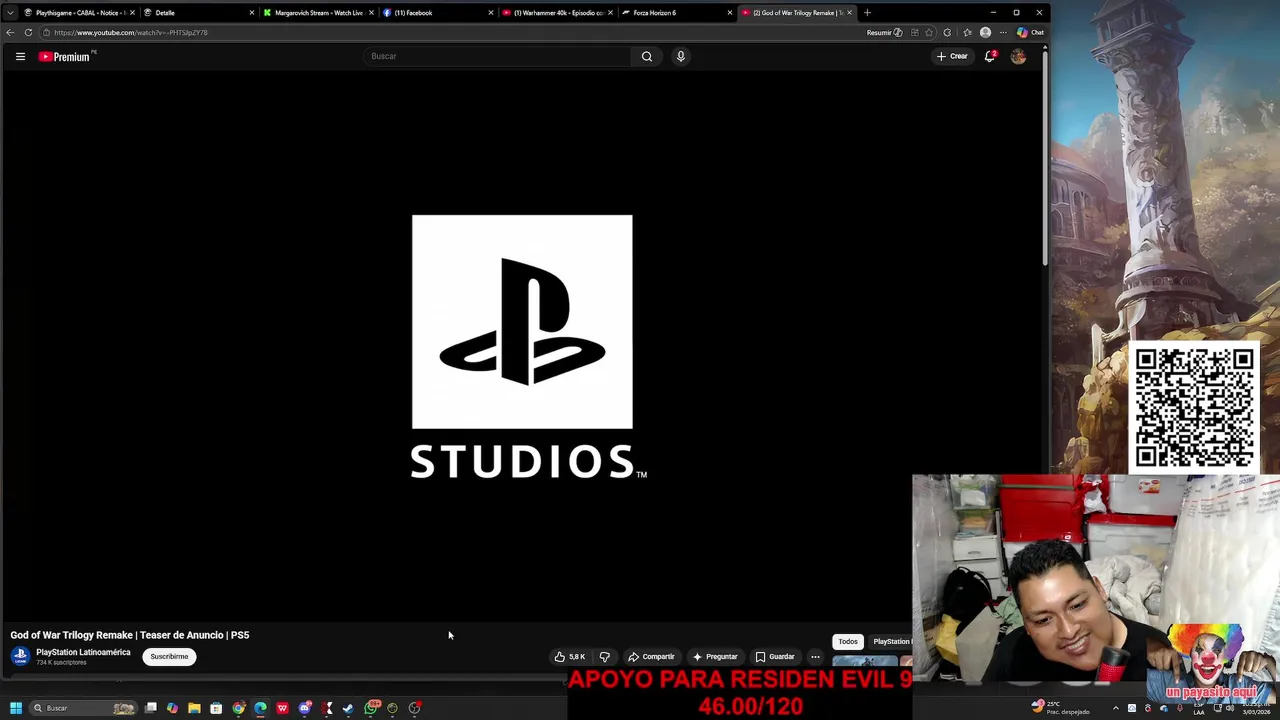The image size is (1280, 720).
Task: Click the Windows taskbar Buscar search box
Action: tap(85, 708)
